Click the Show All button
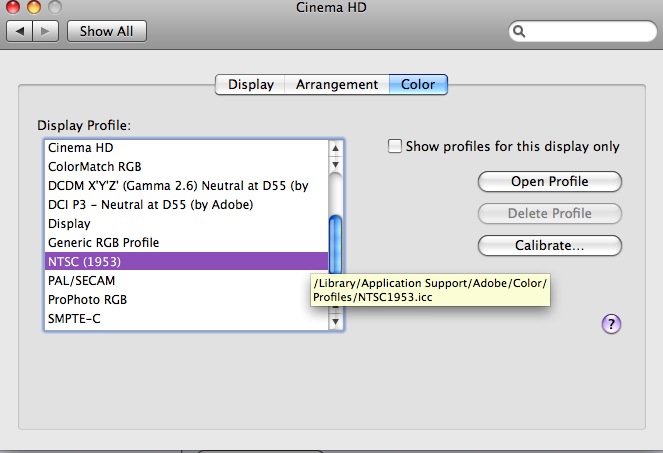 coord(107,31)
